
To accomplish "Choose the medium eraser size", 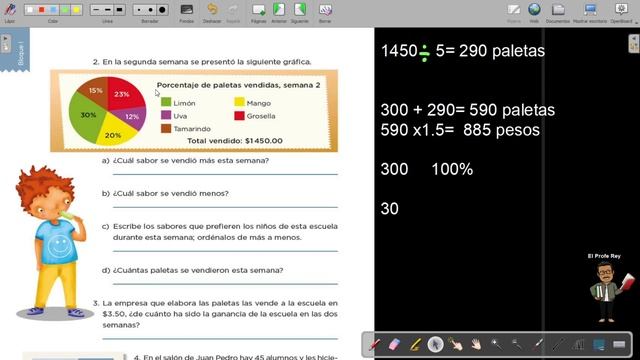I will click(x=151, y=10).
